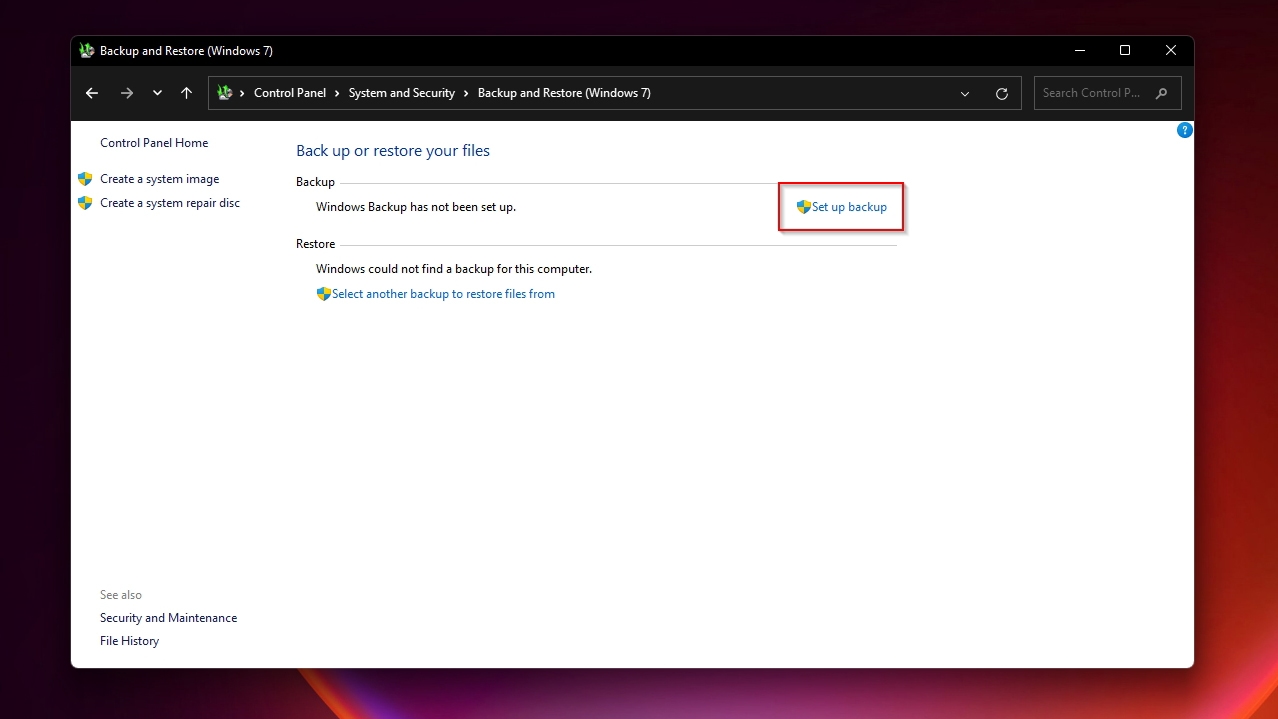The image size is (1278, 719).
Task: Click the Backup and Restore title bar icon
Action: pyautogui.click(x=86, y=51)
